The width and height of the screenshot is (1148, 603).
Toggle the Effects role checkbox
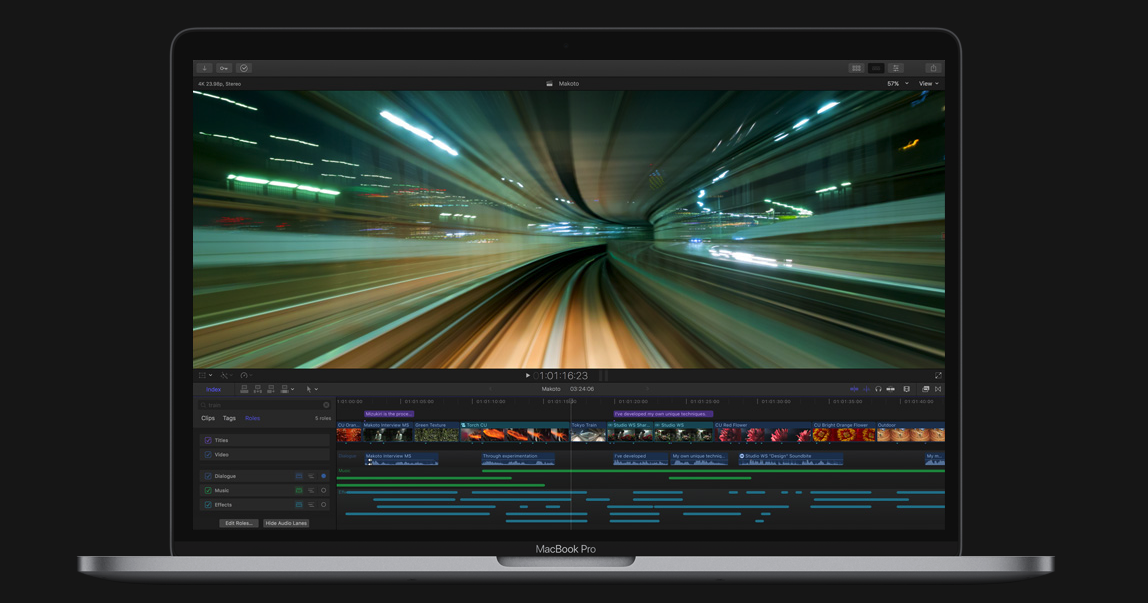point(208,505)
